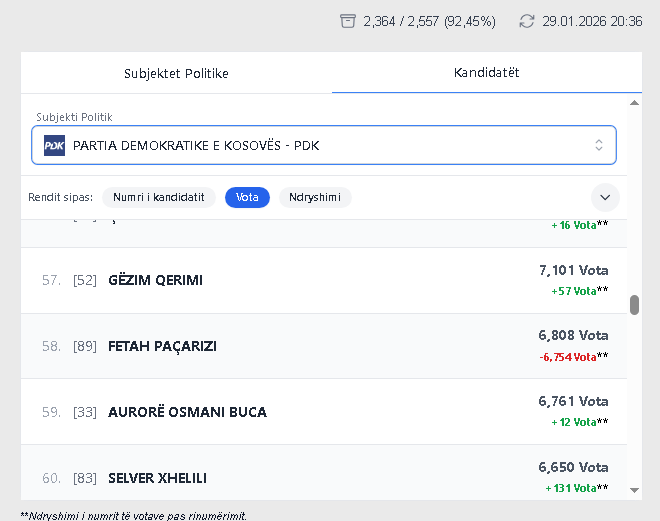The height and width of the screenshot is (521, 660).
Task: Click the refresh timestamp icon
Action: coord(527,21)
